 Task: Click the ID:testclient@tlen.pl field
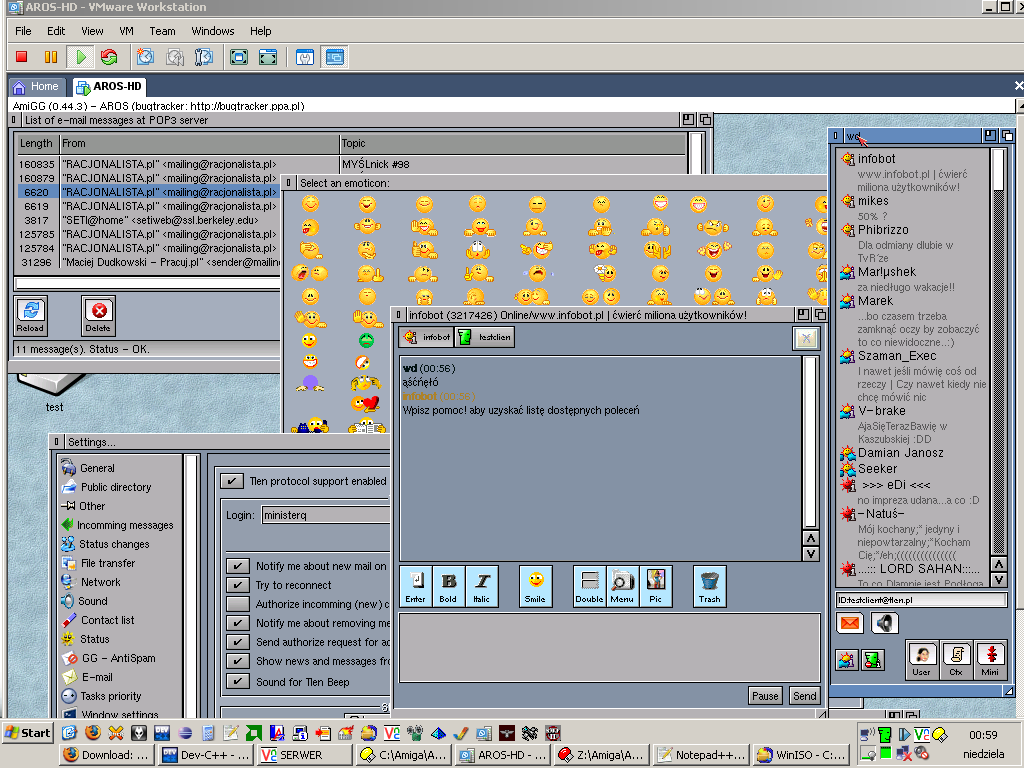pos(921,600)
